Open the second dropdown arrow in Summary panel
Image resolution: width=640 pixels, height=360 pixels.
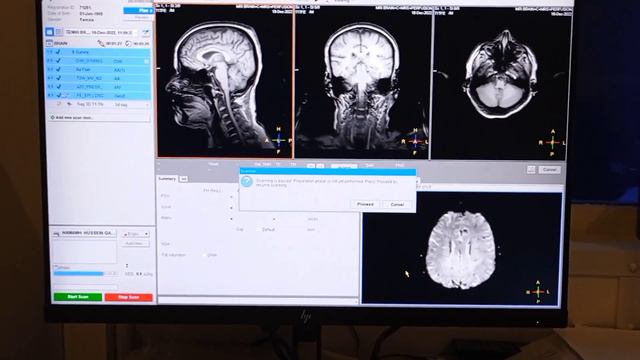tap(231, 208)
